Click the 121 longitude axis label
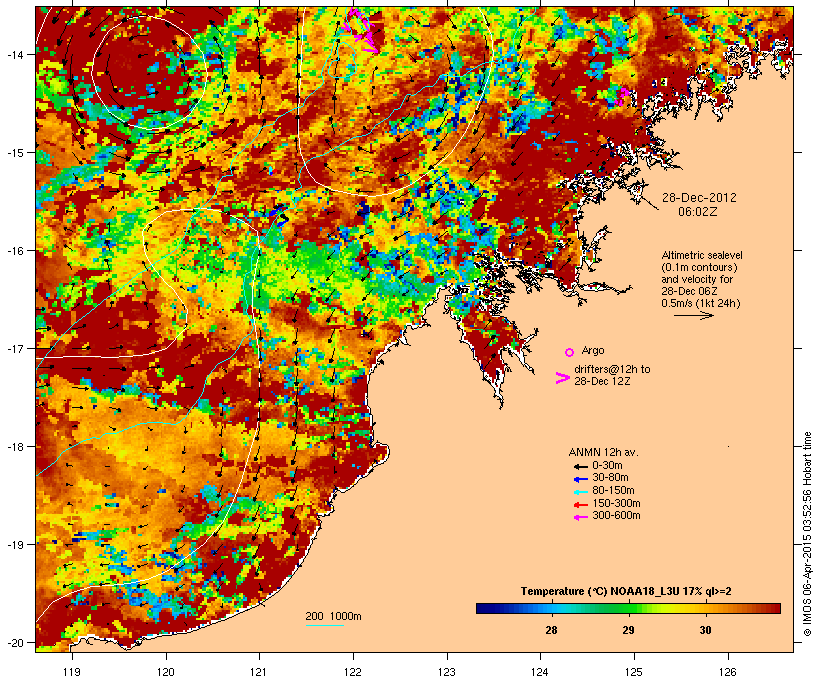This screenshot has height=680, width=820. pyautogui.click(x=259, y=672)
